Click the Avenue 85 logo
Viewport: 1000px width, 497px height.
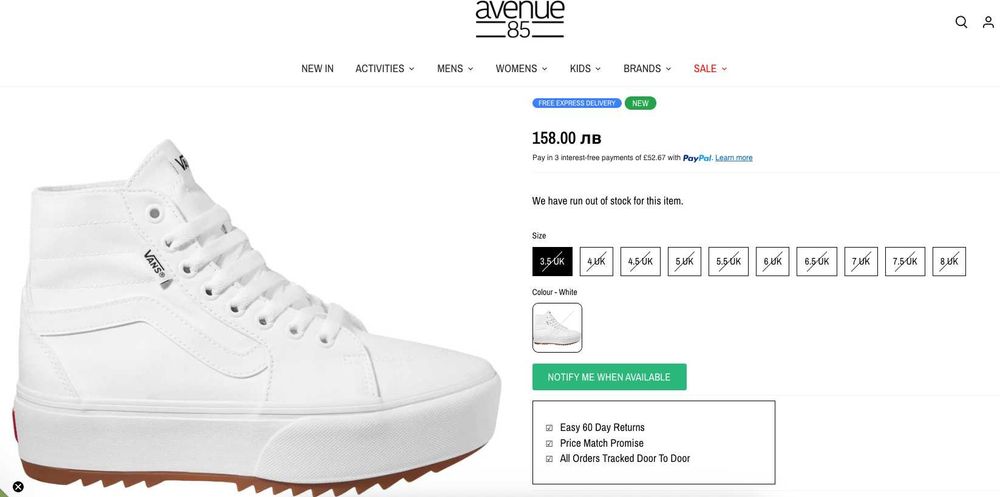click(x=520, y=19)
